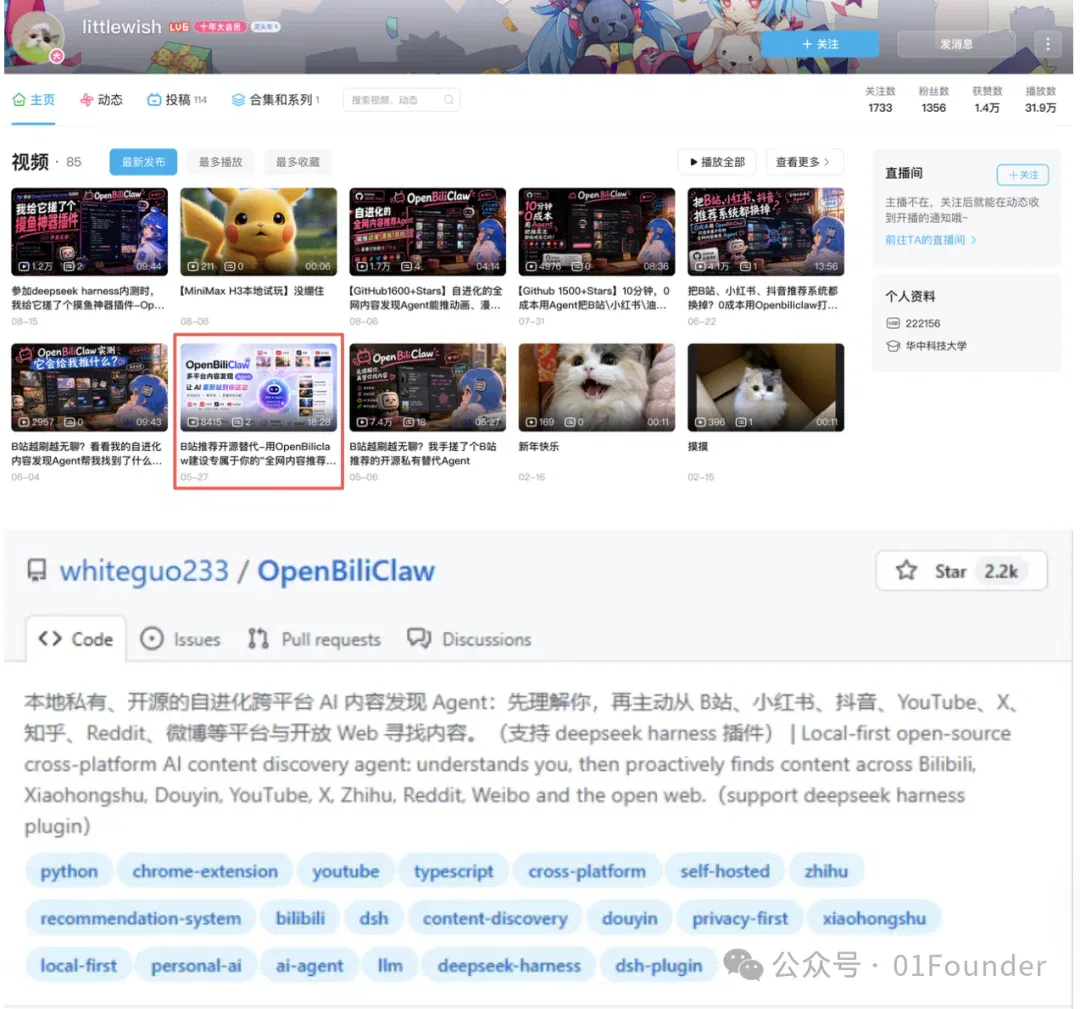Click the xiaohongshu topic tag

[874, 918]
